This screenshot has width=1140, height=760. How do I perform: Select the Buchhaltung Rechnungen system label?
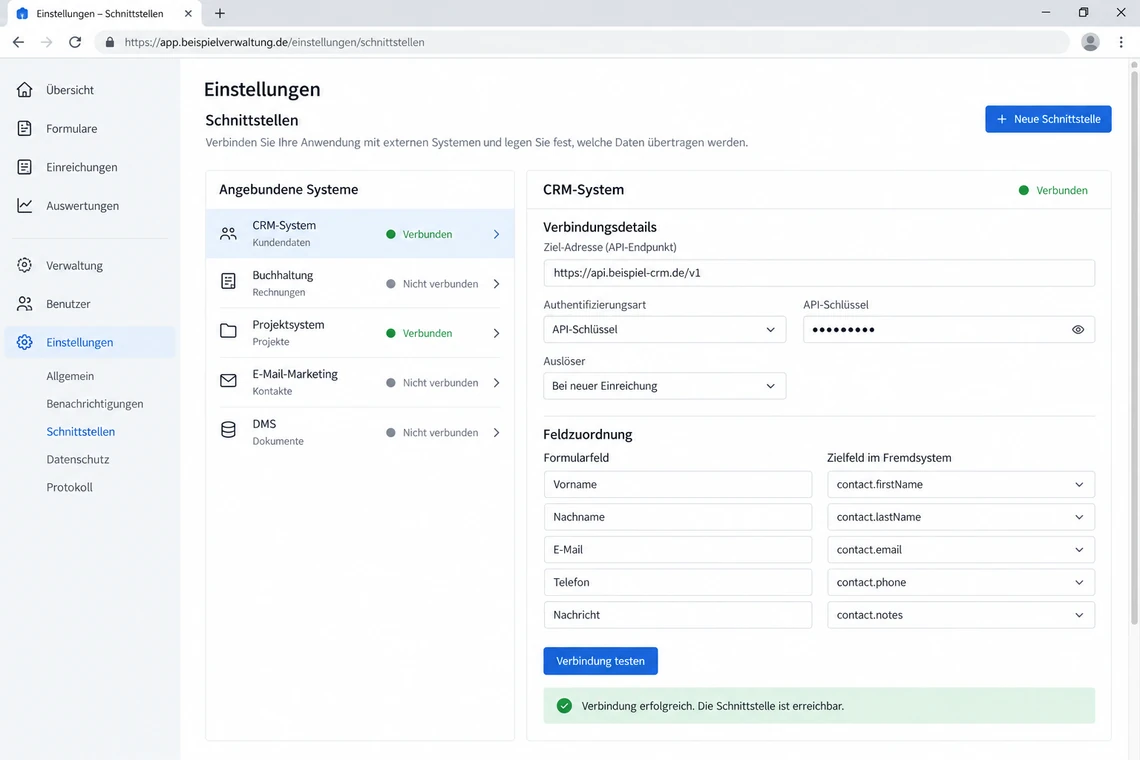283,283
